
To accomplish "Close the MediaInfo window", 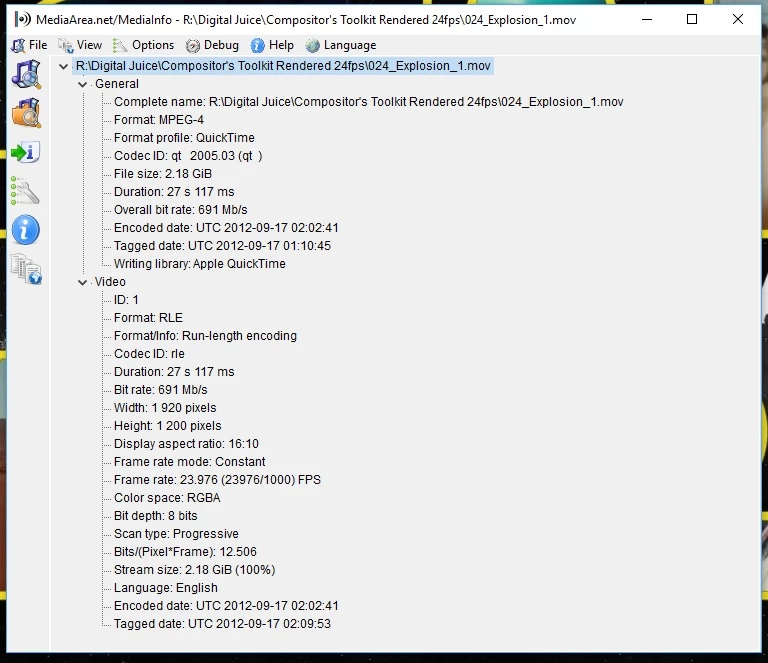I will click(x=738, y=20).
